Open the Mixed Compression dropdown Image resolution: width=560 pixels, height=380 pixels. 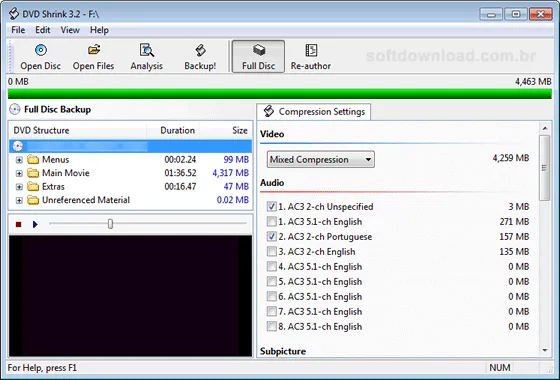321,159
